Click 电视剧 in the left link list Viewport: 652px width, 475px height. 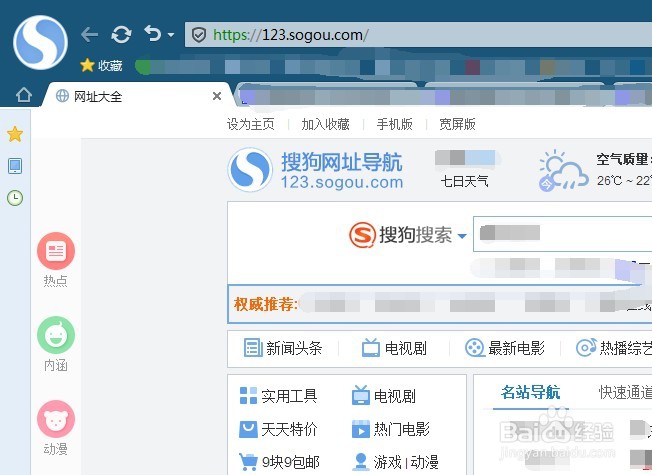pyautogui.click(x=395, y=396)
